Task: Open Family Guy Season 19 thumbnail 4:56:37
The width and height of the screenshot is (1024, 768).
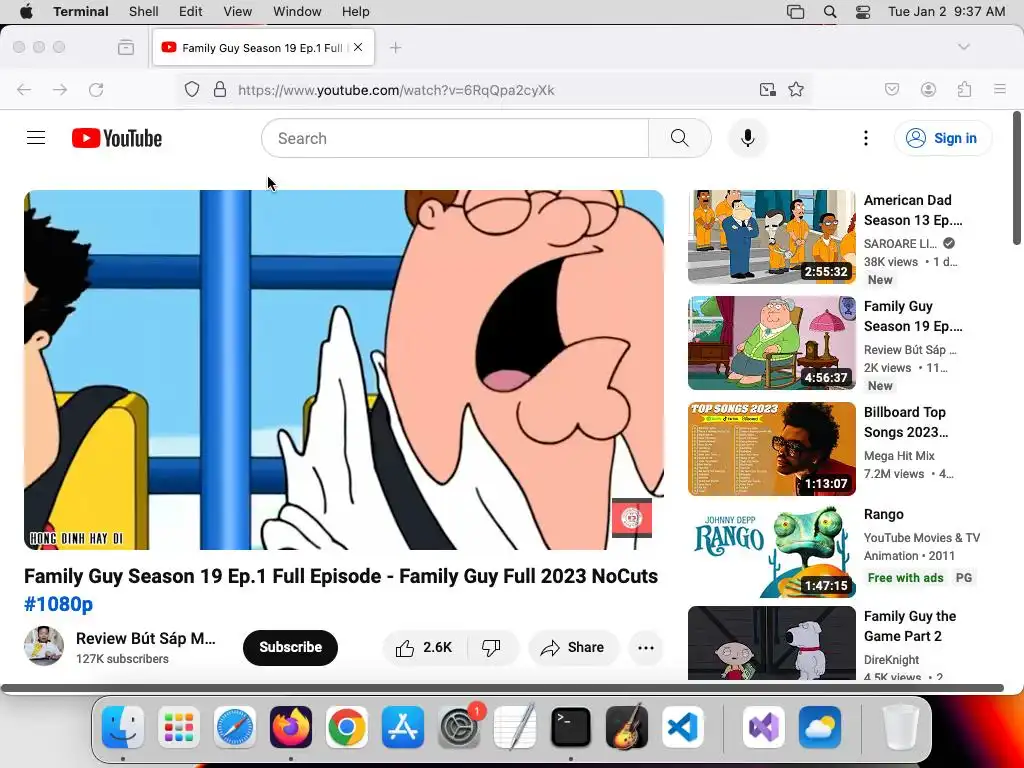Action: 772,343
